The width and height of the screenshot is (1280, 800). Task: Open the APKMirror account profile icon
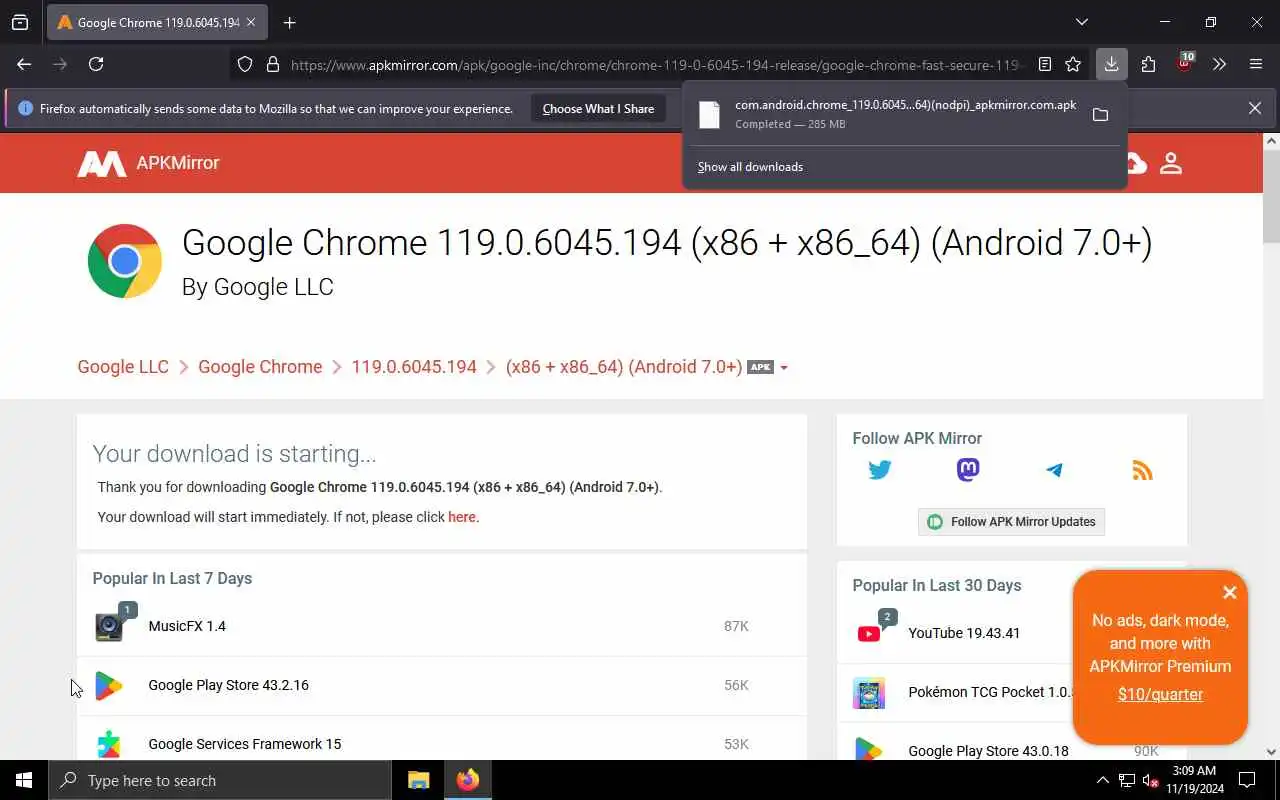tap(1171, 163)
